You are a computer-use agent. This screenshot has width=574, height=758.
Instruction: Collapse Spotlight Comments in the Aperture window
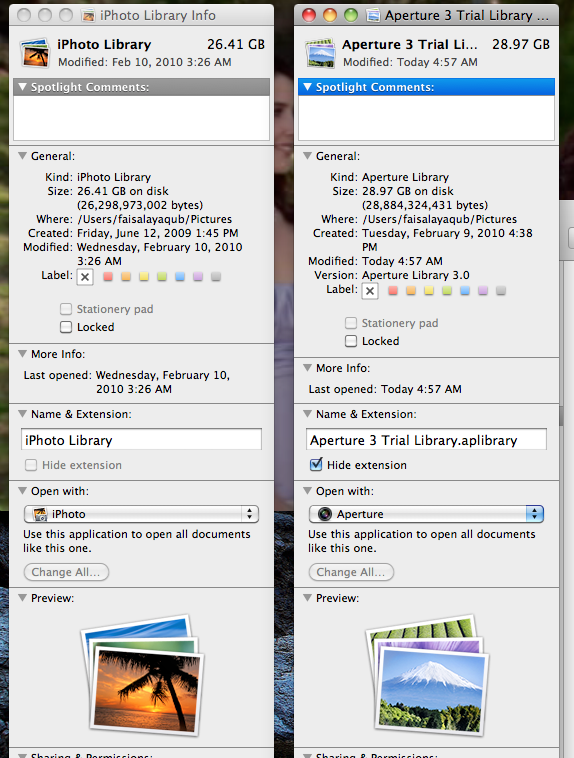click(x=307, y=87)
